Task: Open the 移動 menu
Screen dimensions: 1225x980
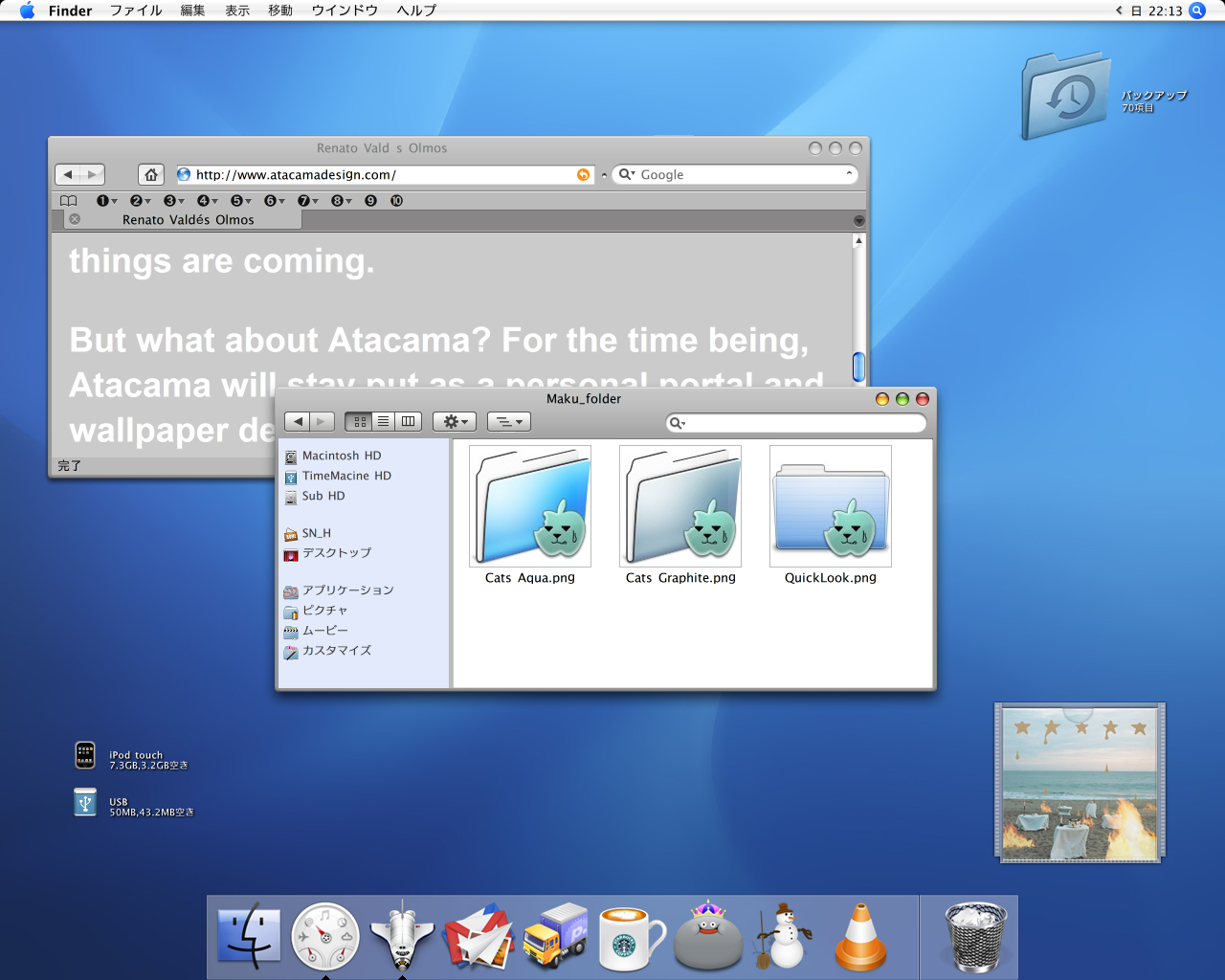Action: (280, 11)
